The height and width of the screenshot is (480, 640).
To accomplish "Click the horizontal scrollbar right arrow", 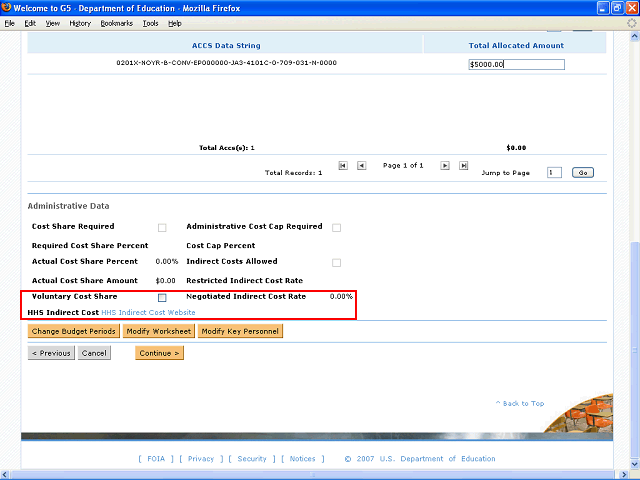I will [x=624, y=475].
